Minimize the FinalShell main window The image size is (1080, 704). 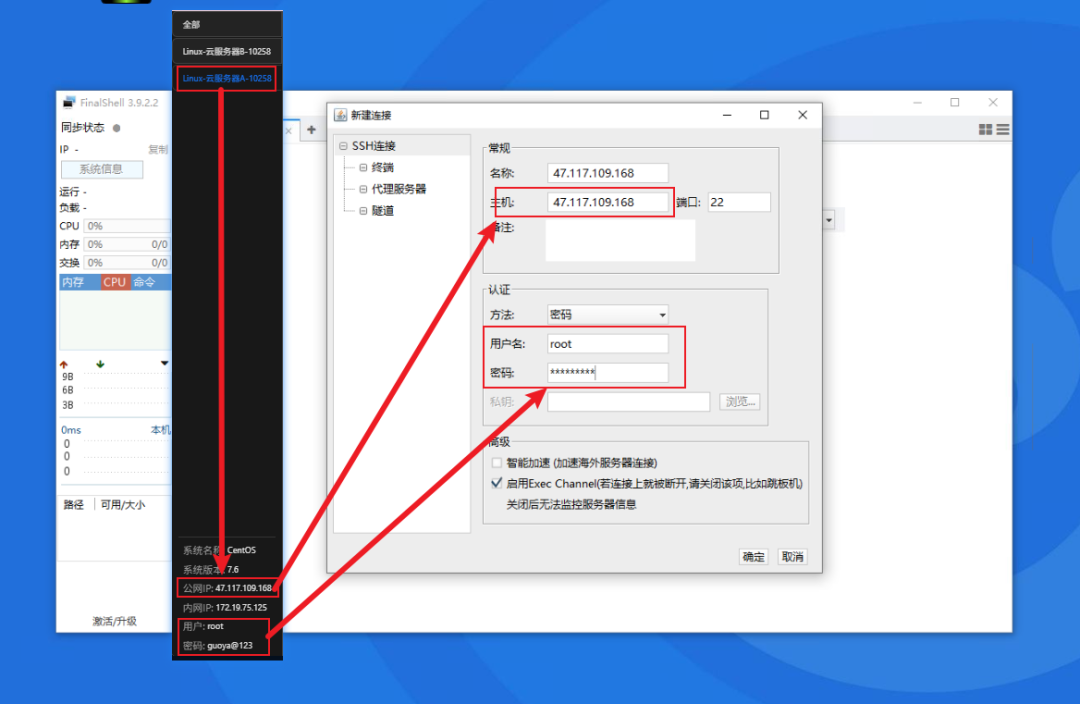(917, 103)
